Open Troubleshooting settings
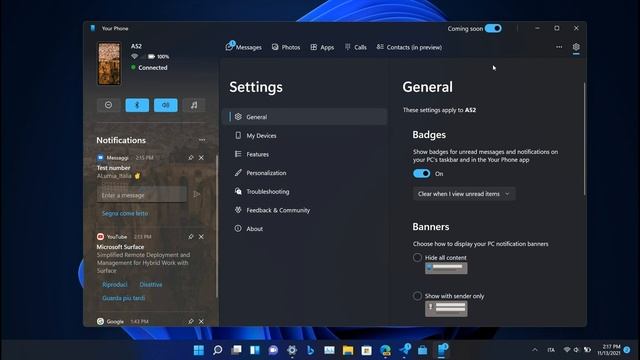The height and width of the screenshot is (360, 640). [304, 191]
